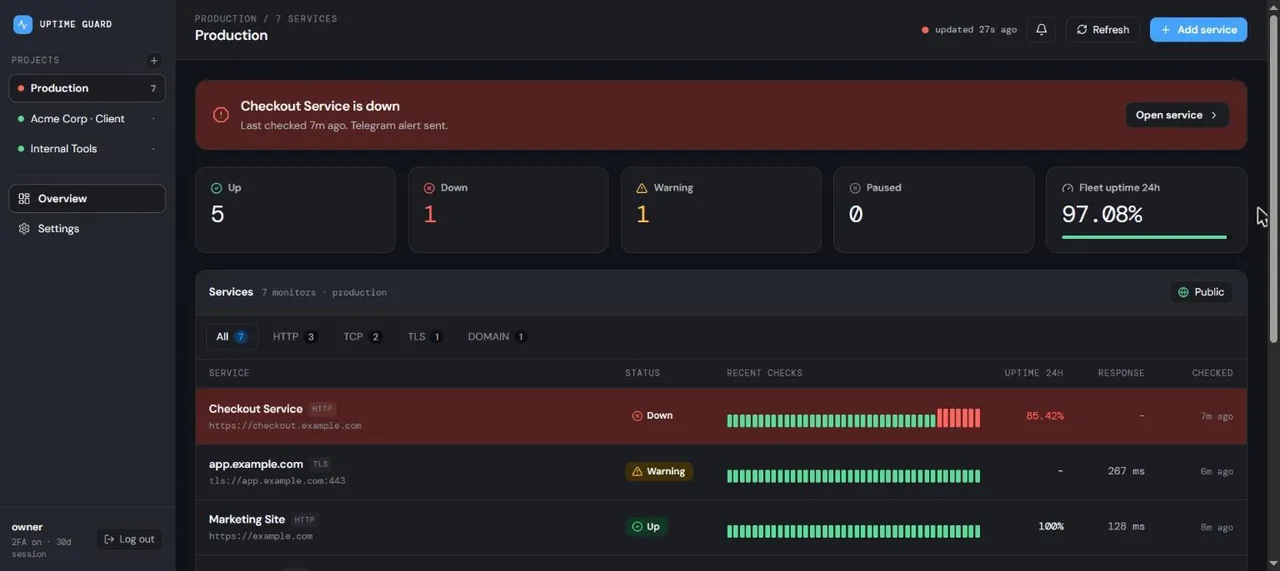
Task: Click the Warning stat card
Action: tap(721, 209)
